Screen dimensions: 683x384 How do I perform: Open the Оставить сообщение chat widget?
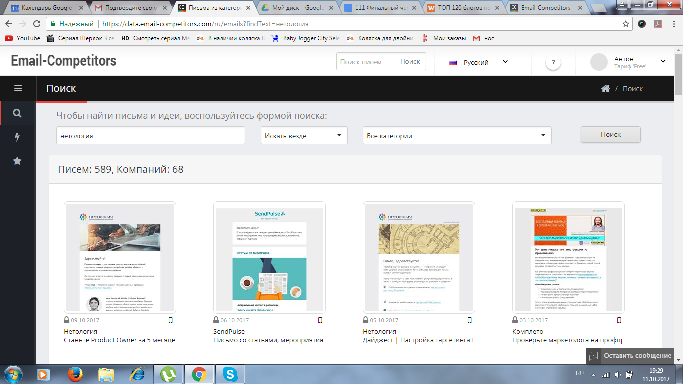pyautogui.click(x=630, y=356)
